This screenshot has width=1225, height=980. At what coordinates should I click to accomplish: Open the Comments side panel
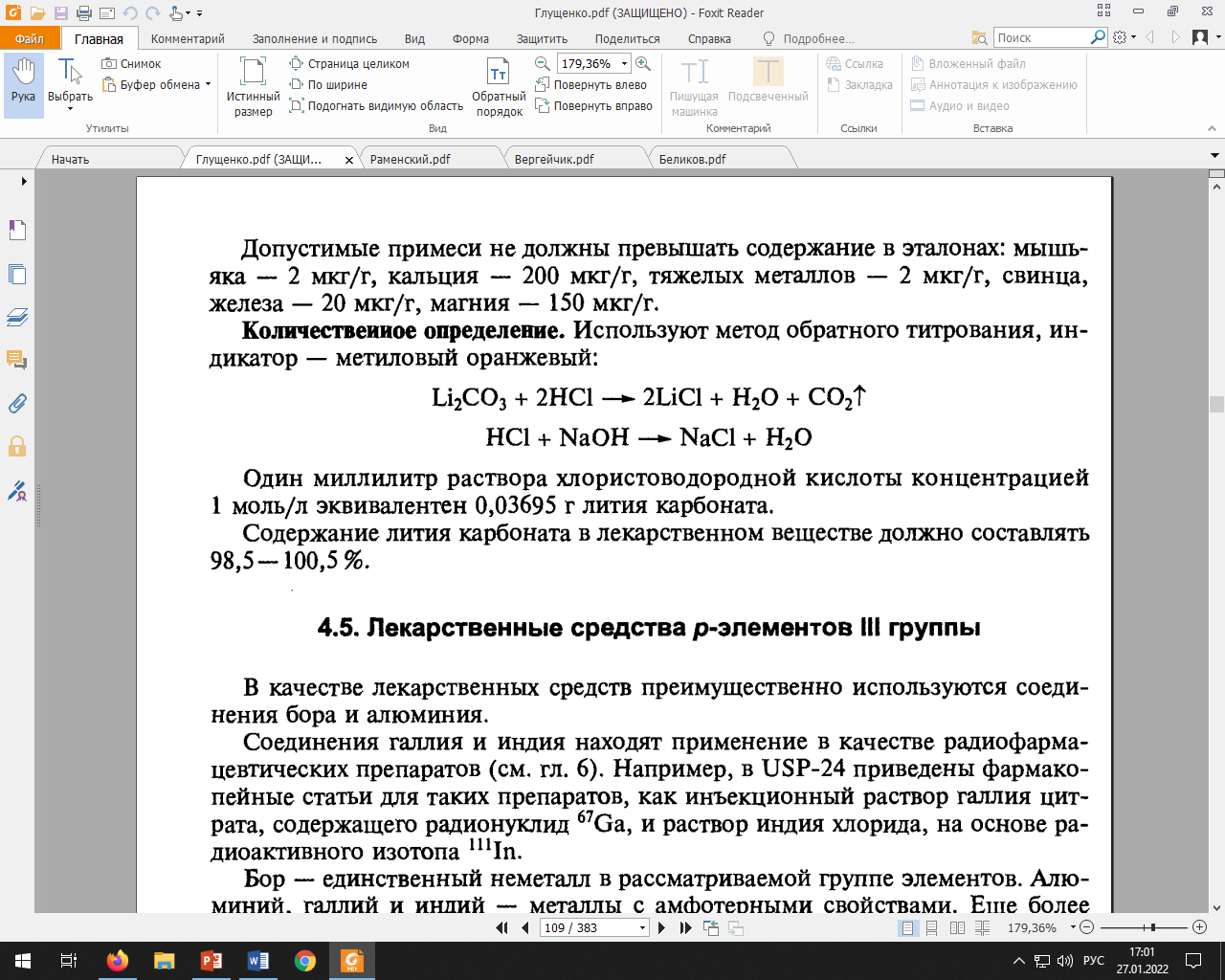pyautogui.click(x=17, y=360)
